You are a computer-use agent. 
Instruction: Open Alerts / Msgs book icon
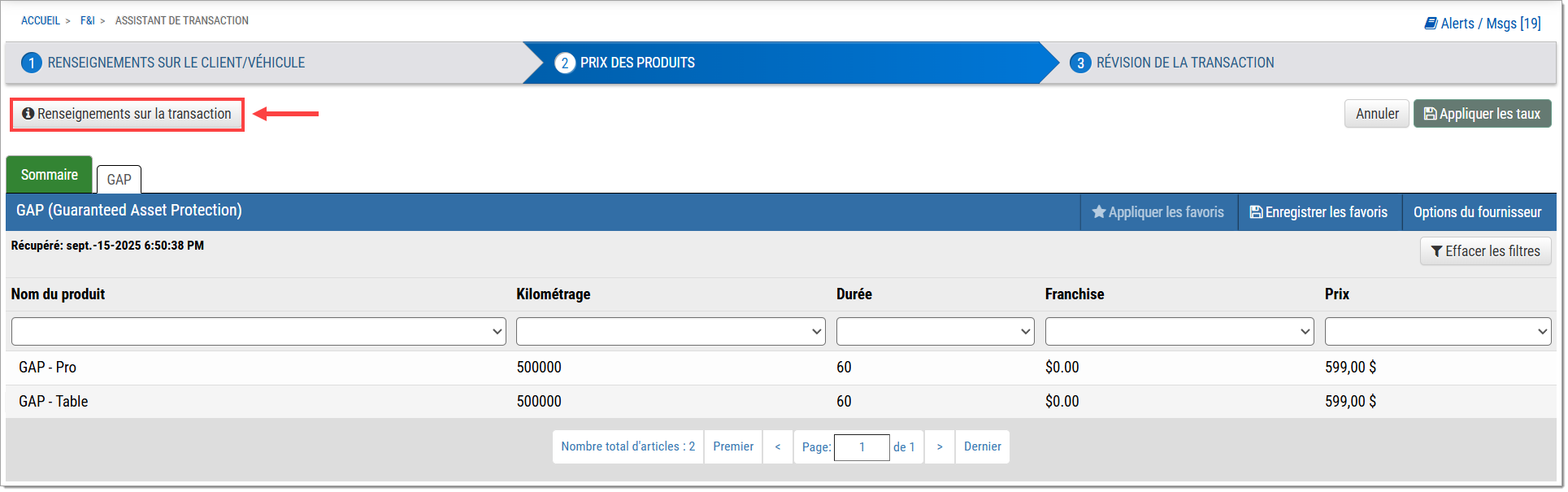(x=1431, y=24)
